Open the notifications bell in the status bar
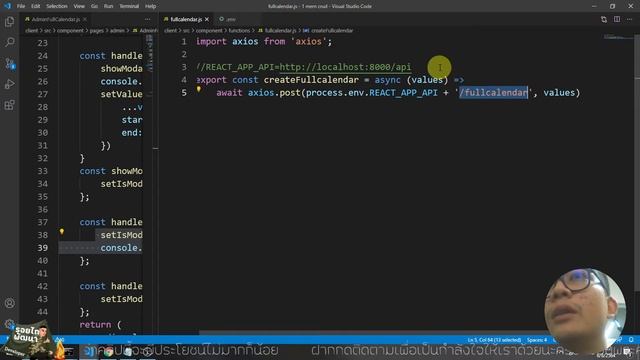Viewport: 640px width, 360px height. pos(631,340)
